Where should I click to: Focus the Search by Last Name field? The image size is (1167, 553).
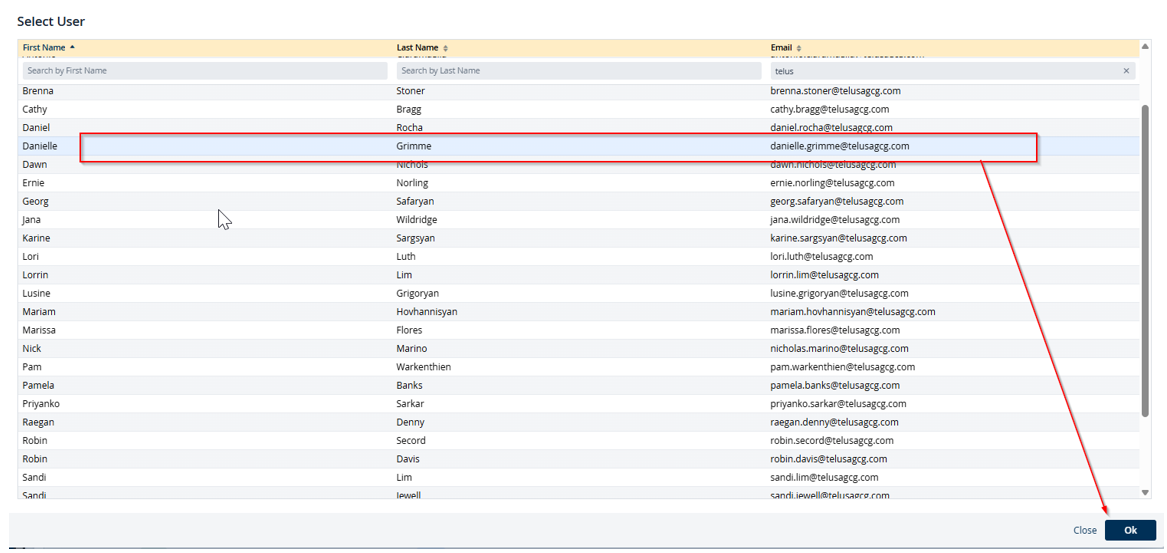click(x=578, y=71)
